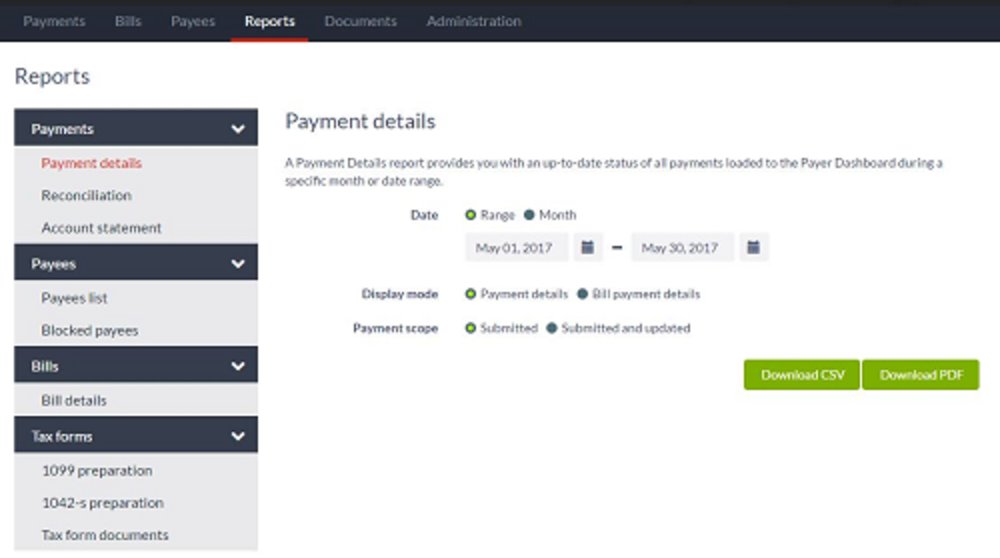The image size is (1000, 558).
Task: Open the end date calendar picker
Action: 753,247
